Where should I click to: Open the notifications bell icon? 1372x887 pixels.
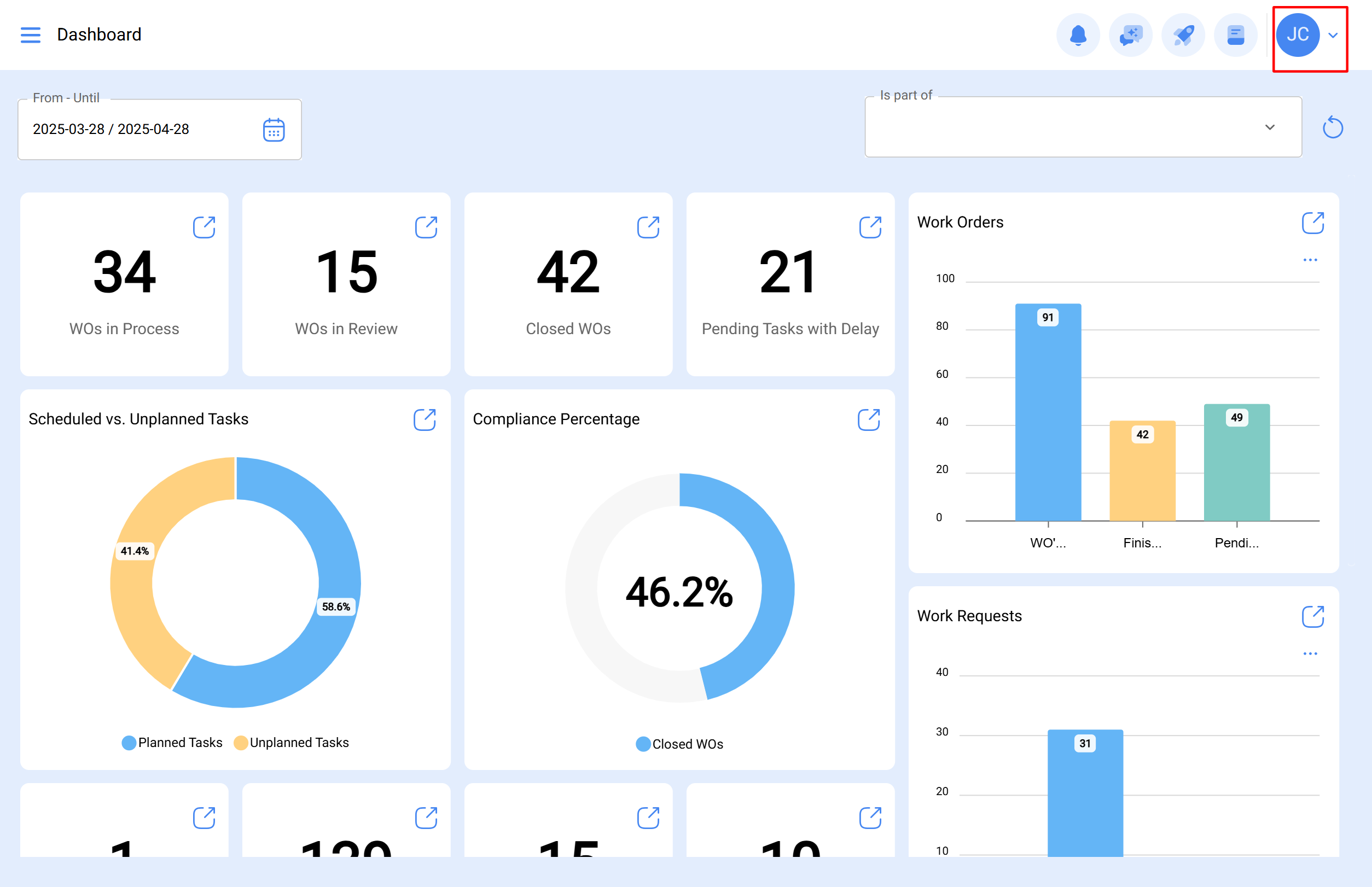(1079, 35)
